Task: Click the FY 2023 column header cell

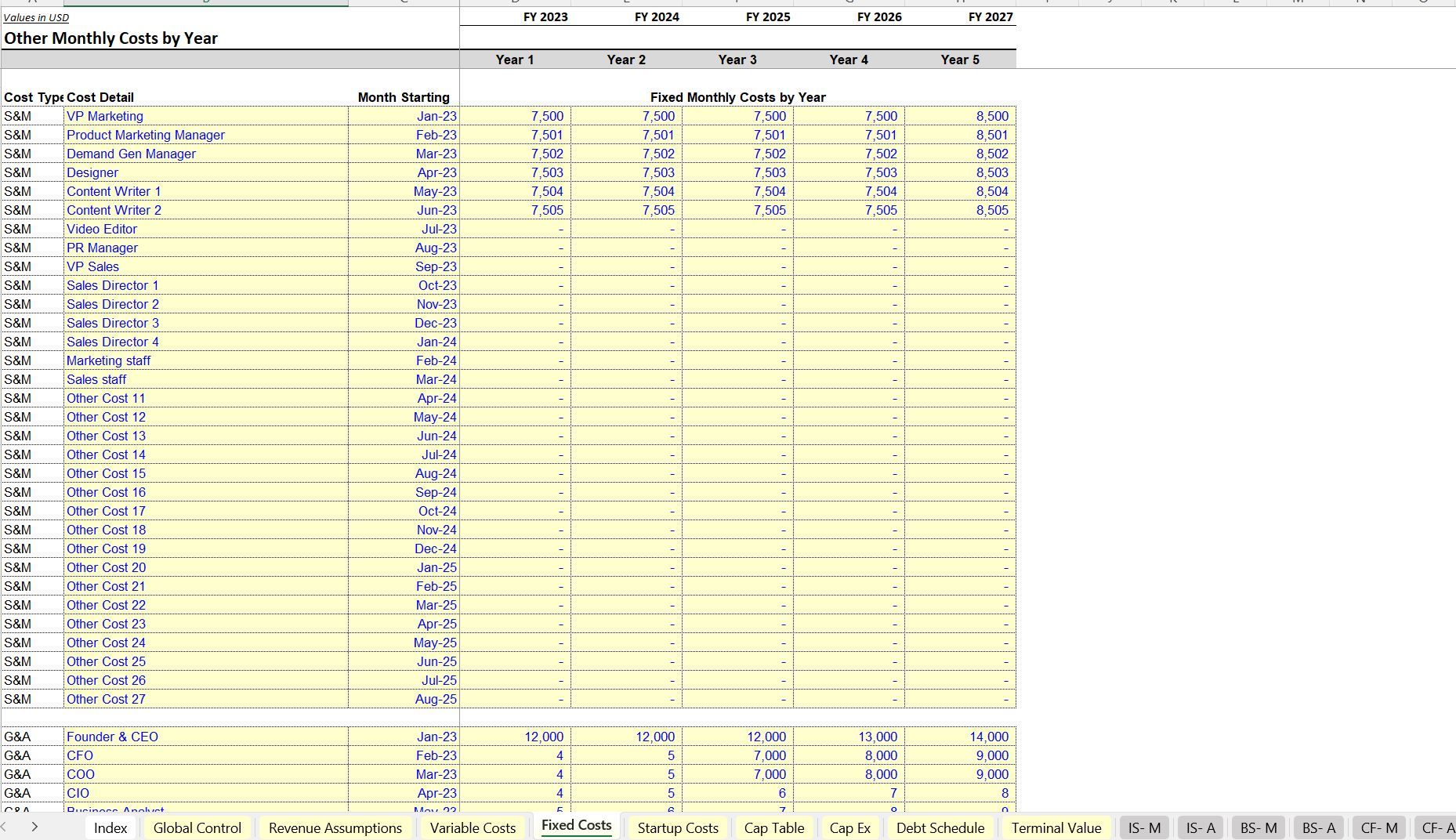Action: pyautogui.click(x=546, y=16)
